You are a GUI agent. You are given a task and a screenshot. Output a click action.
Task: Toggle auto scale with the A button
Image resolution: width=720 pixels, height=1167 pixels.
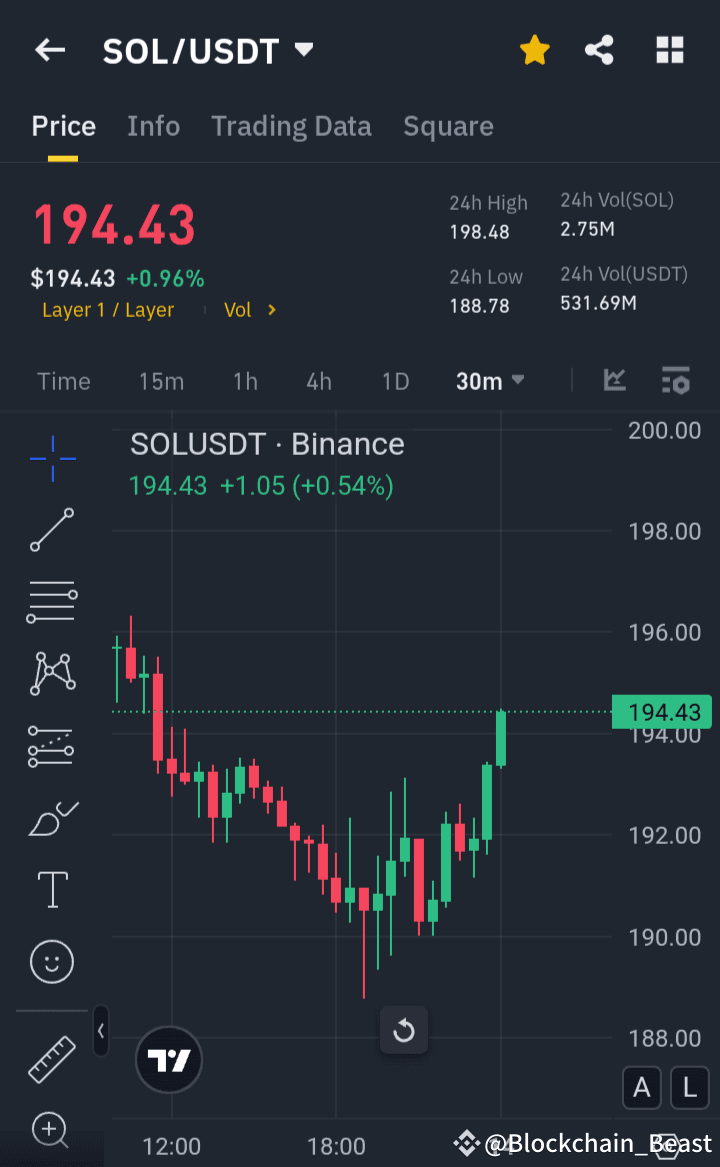coord(642,1088)
